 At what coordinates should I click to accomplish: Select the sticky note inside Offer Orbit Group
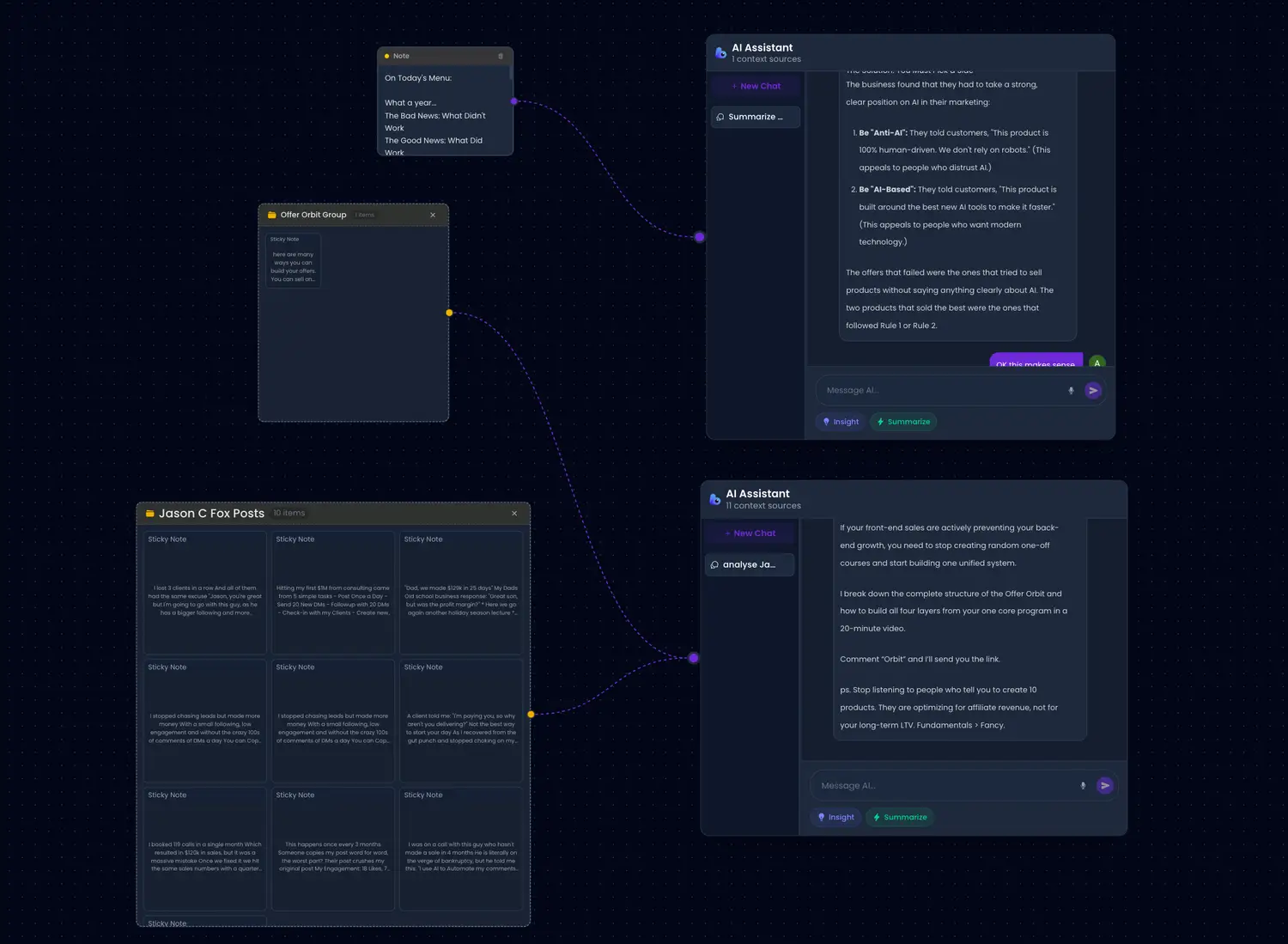[x=293, y=260]
